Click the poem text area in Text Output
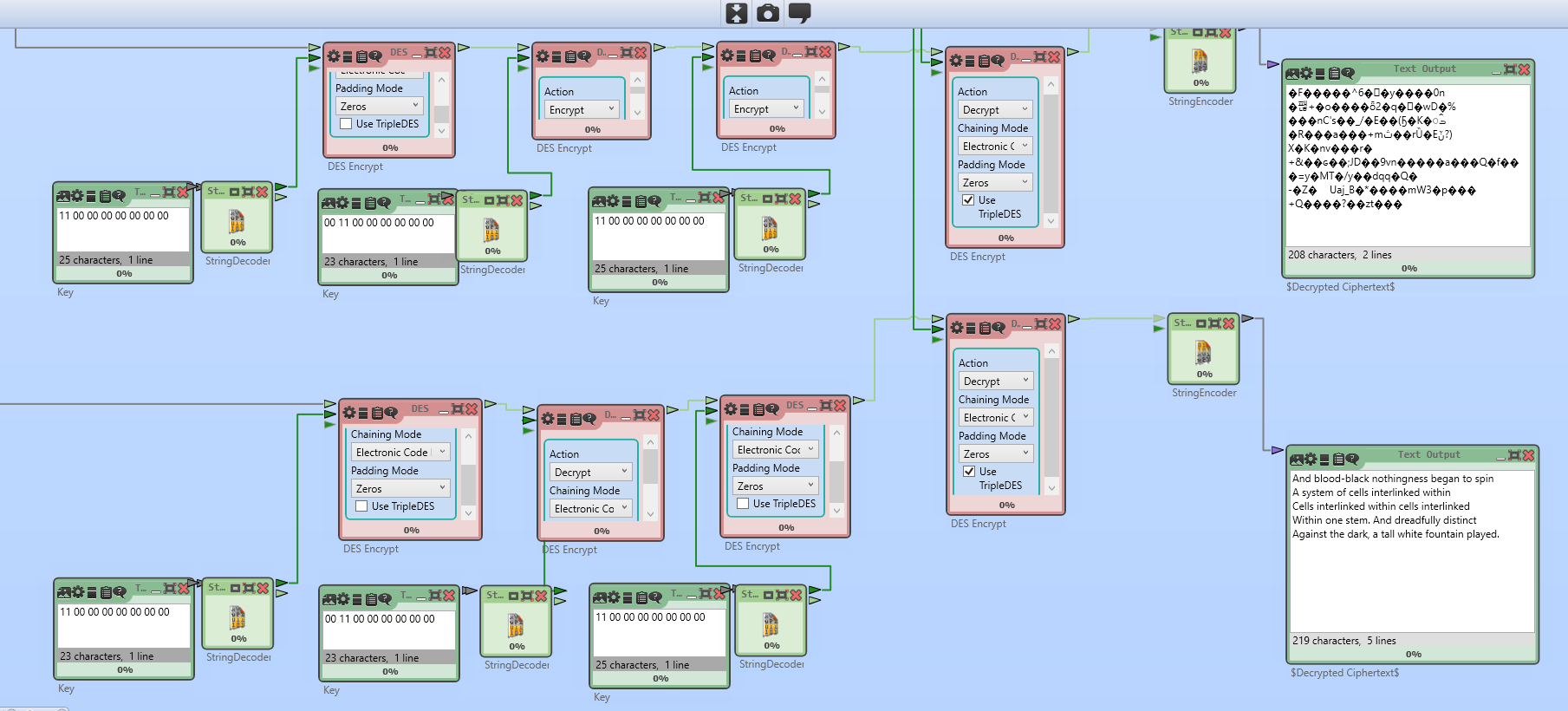This screenshot has height=711, width=1568. tap(1413, 551)
